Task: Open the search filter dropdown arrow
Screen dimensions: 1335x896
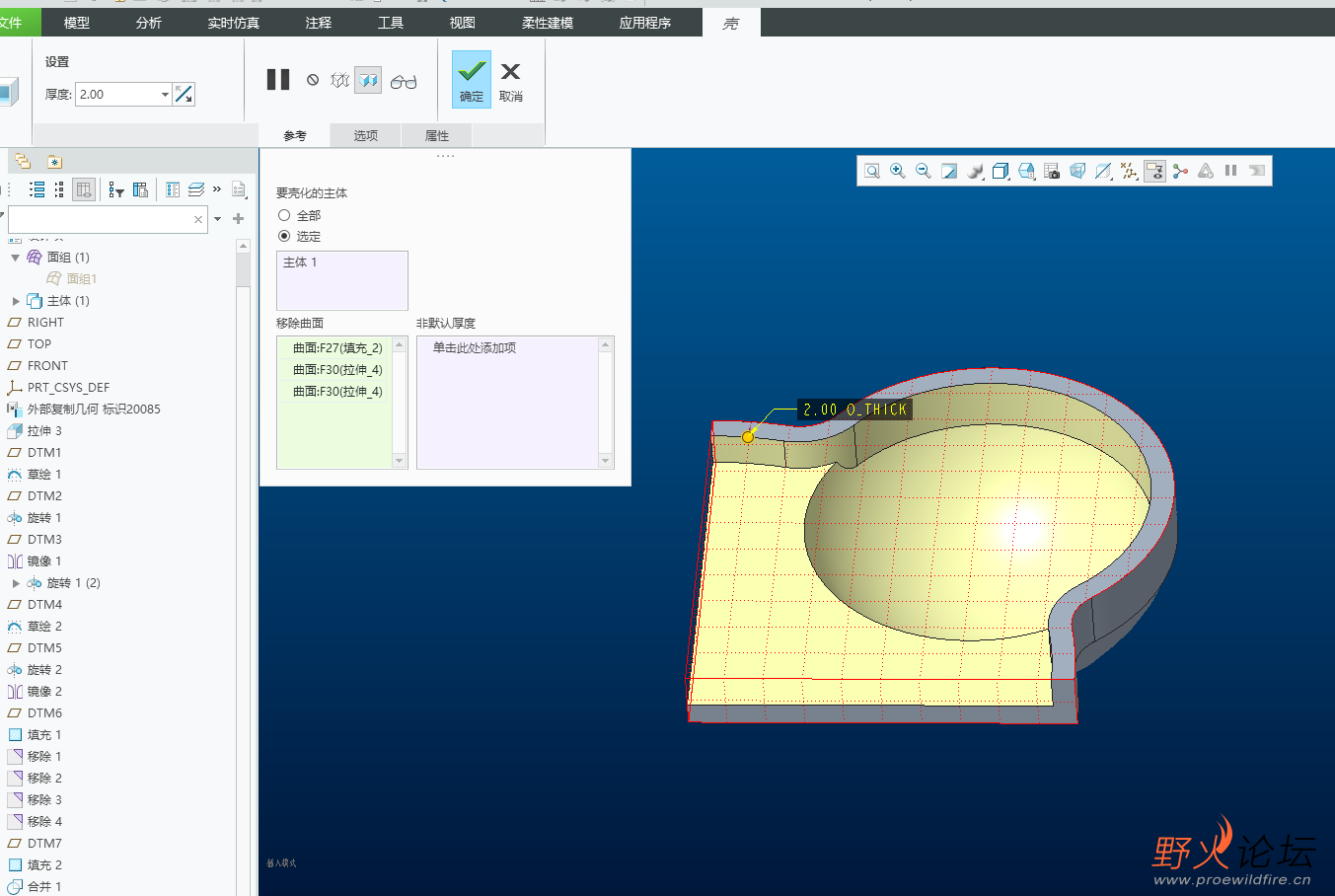Action: pos(218,219)
